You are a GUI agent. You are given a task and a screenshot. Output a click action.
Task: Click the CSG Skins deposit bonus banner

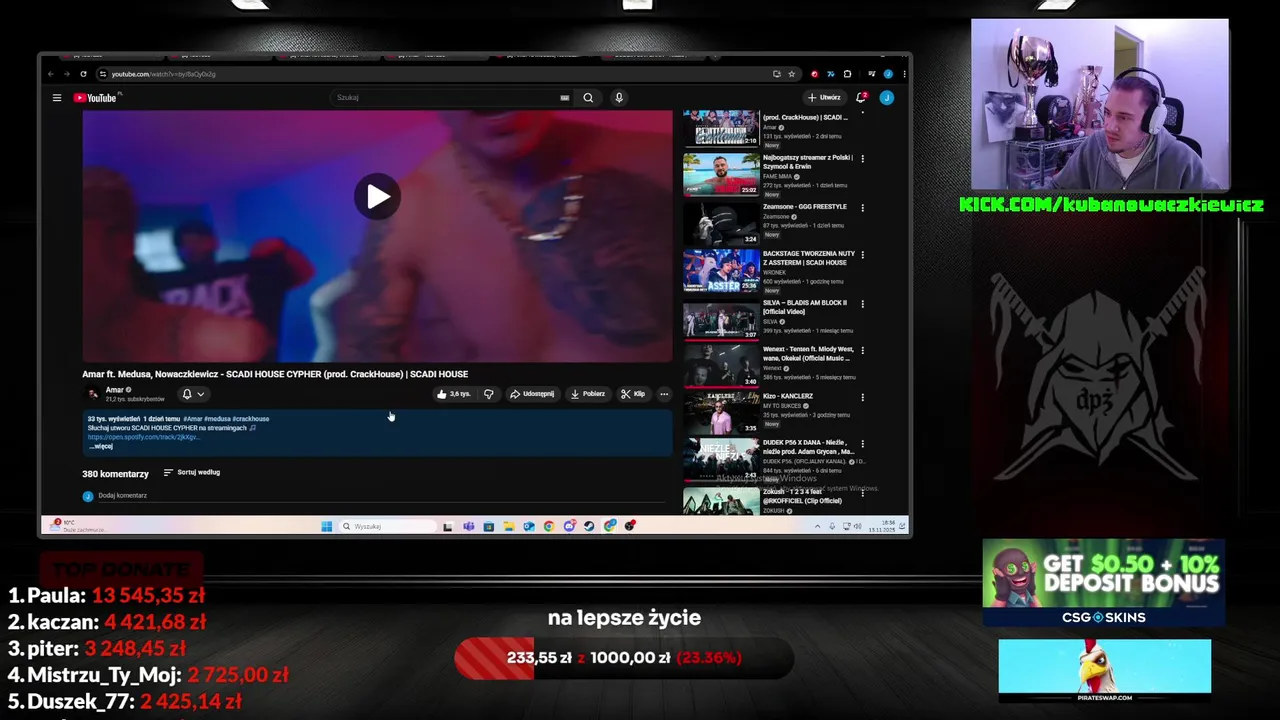point(1104,583)
